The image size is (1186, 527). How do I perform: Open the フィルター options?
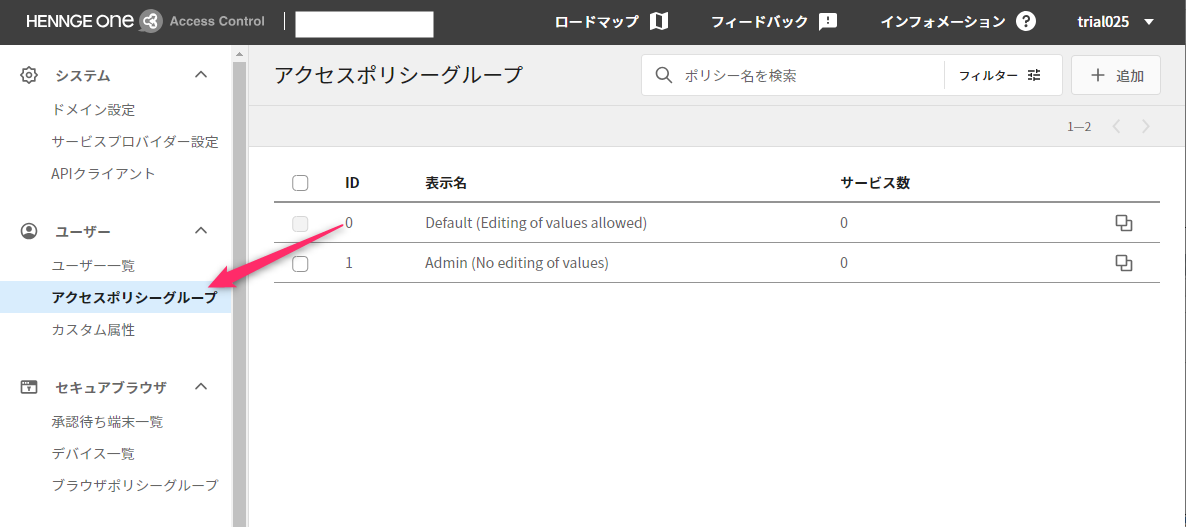pyautogui.click(x=1000, y=75)
